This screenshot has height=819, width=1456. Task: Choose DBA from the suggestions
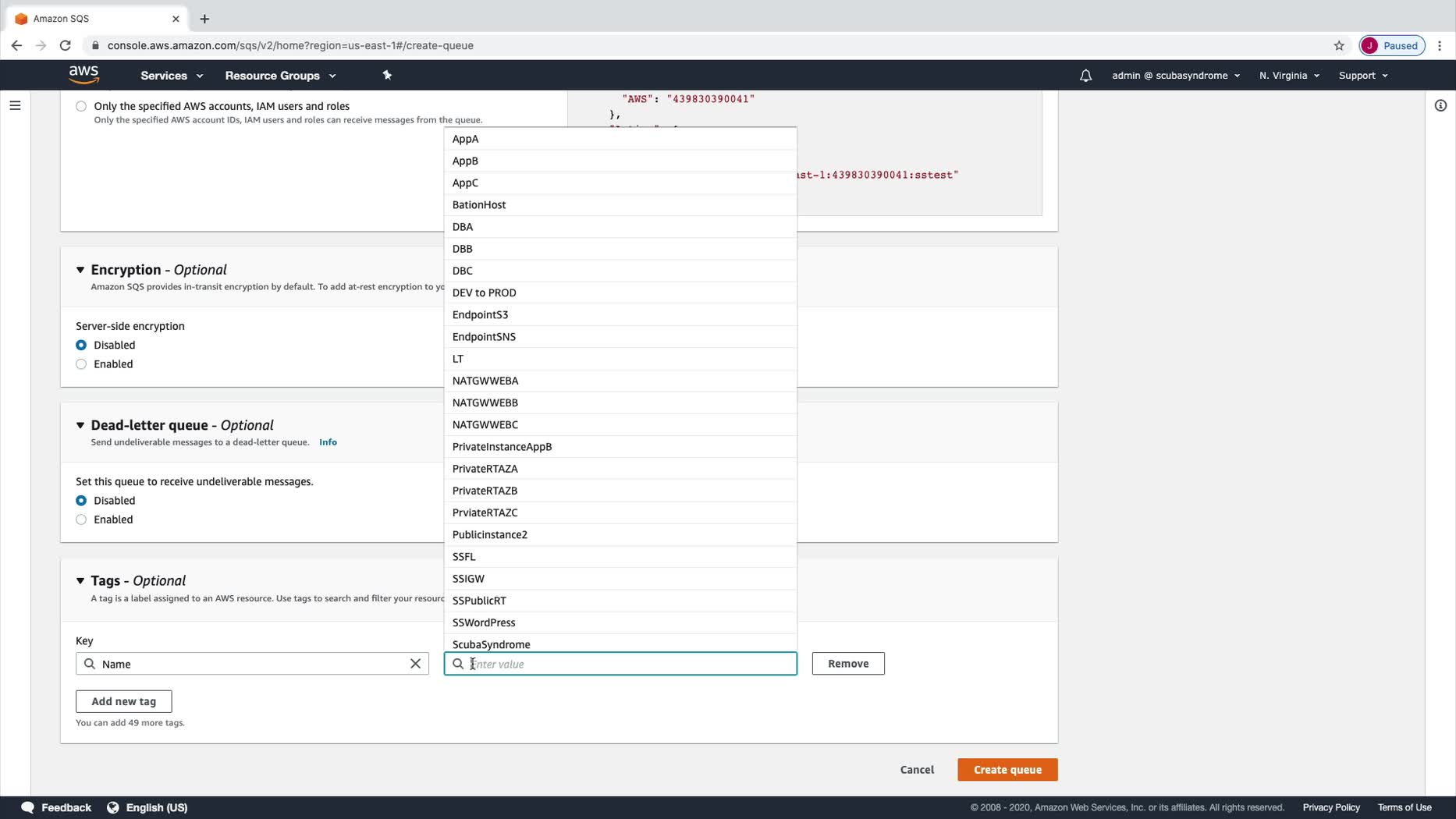620,226
